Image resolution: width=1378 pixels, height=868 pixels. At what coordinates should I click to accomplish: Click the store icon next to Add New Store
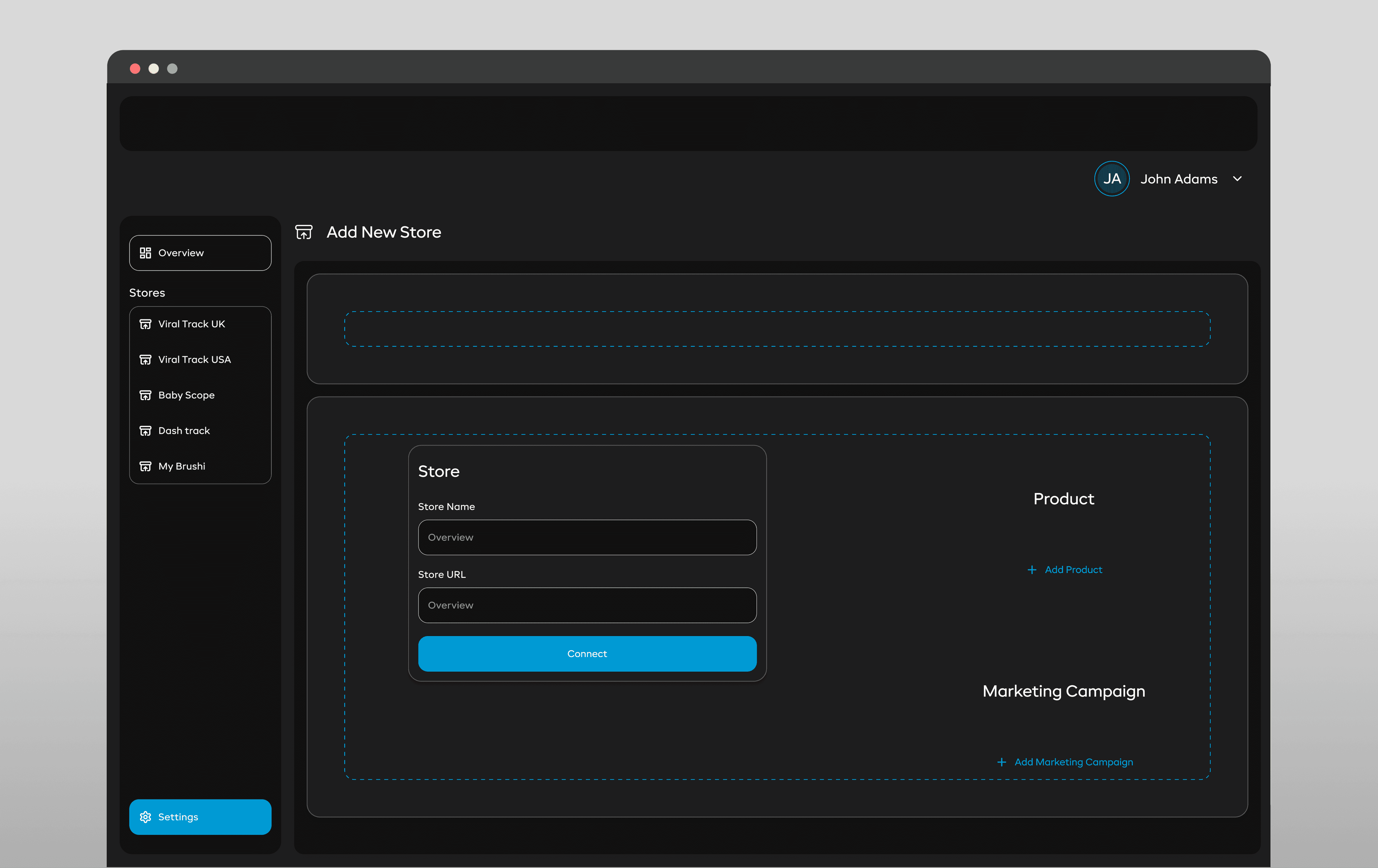click(x=304, y=232)
